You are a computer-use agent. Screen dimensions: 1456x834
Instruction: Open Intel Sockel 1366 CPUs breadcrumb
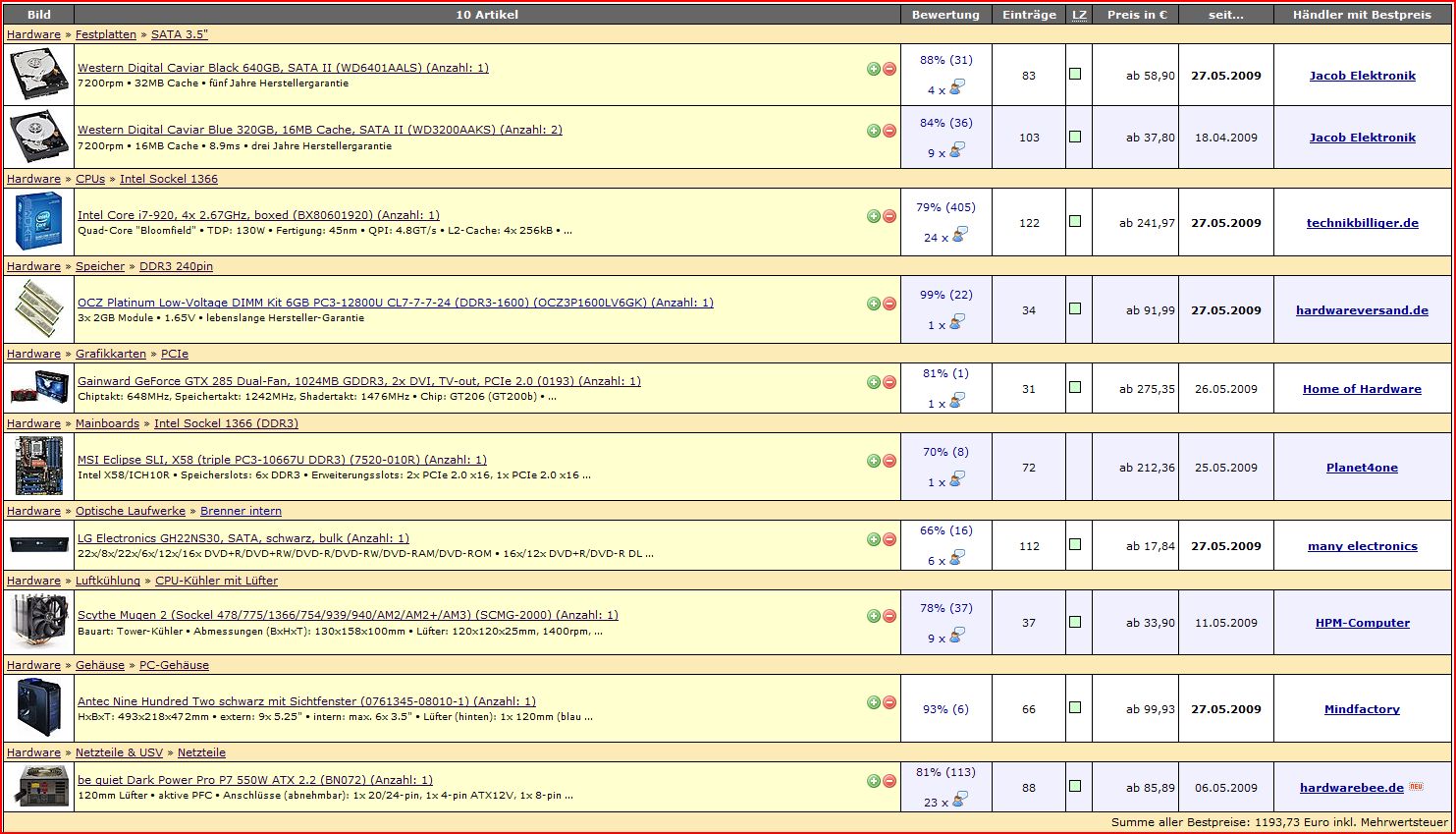point(169,179)
